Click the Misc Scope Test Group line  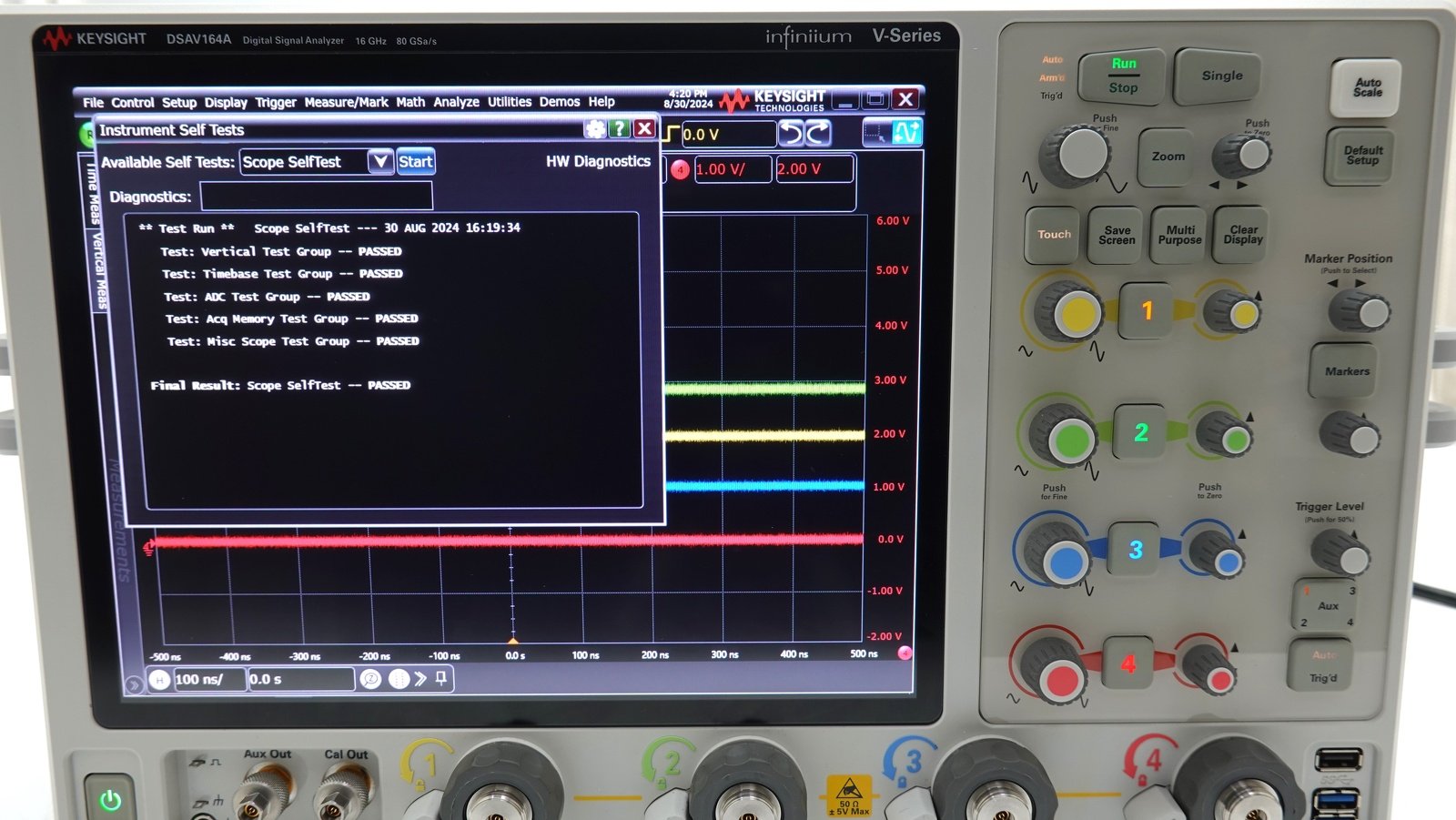click(293, 341)
